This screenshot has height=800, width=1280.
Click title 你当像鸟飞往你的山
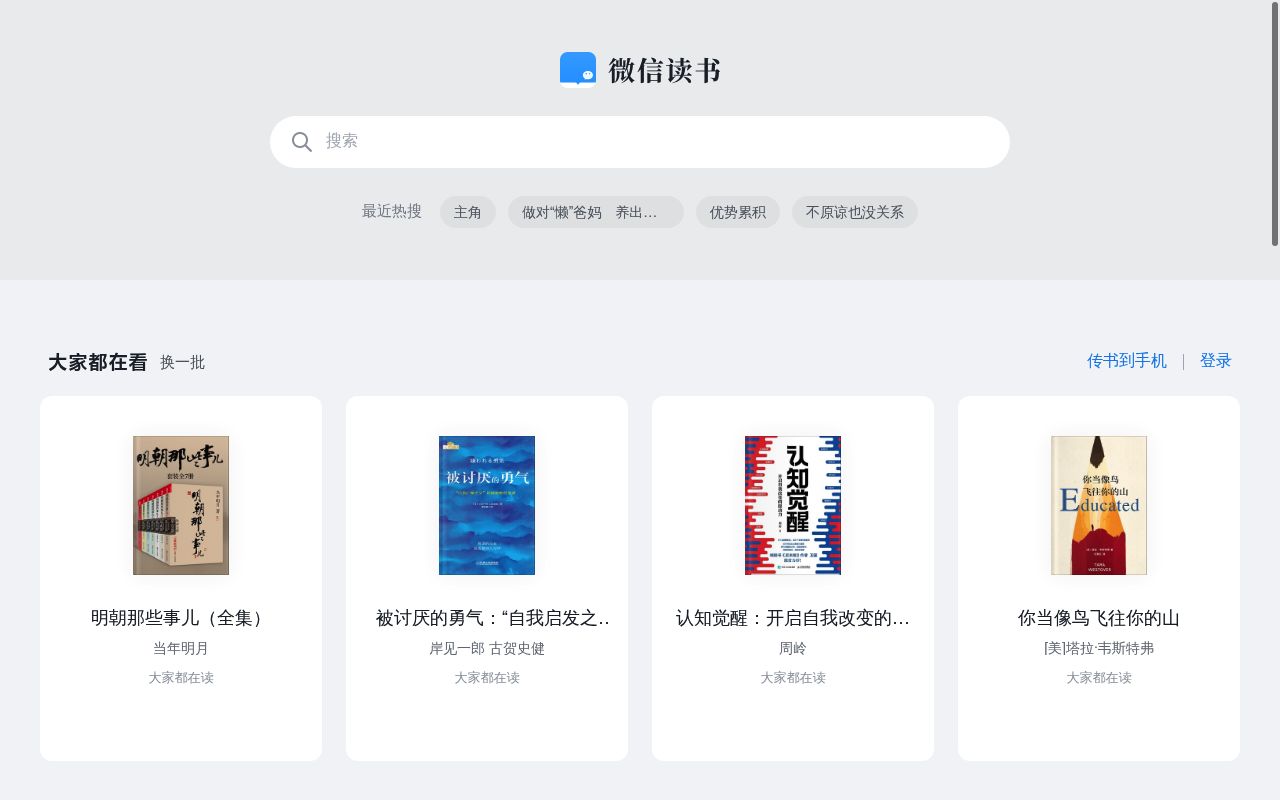coord(1099,618)
